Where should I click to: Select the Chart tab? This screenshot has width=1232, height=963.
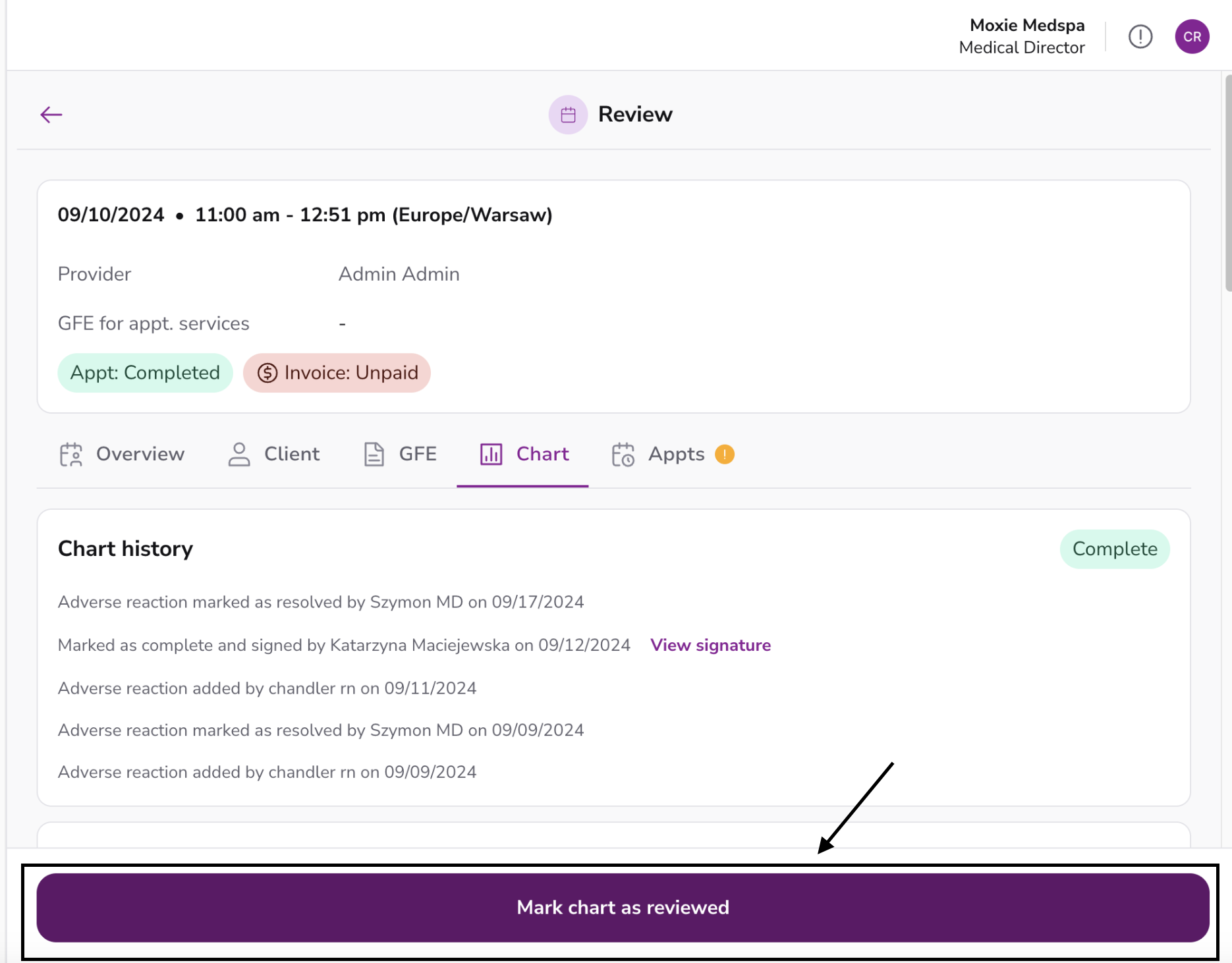(523, 454)
